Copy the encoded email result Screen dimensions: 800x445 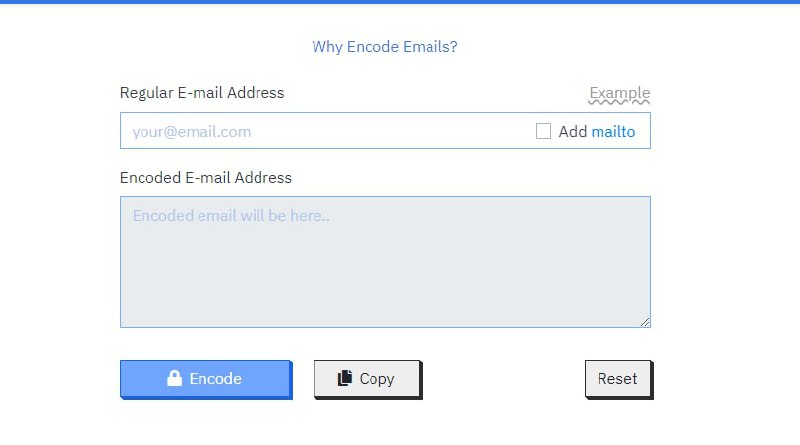point(368,379)
